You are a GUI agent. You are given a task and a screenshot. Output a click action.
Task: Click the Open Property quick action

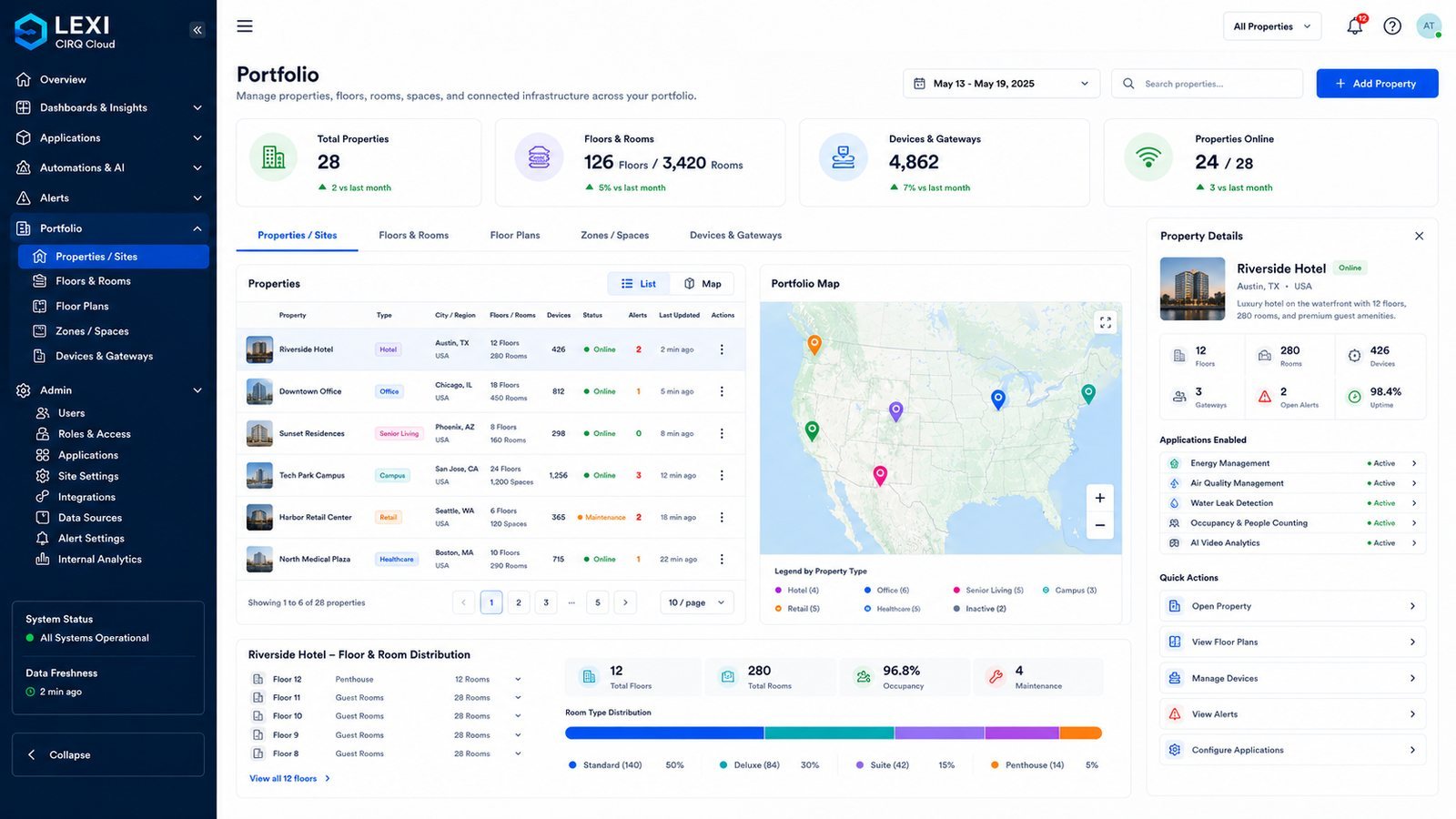click(x=1292, y=606)
